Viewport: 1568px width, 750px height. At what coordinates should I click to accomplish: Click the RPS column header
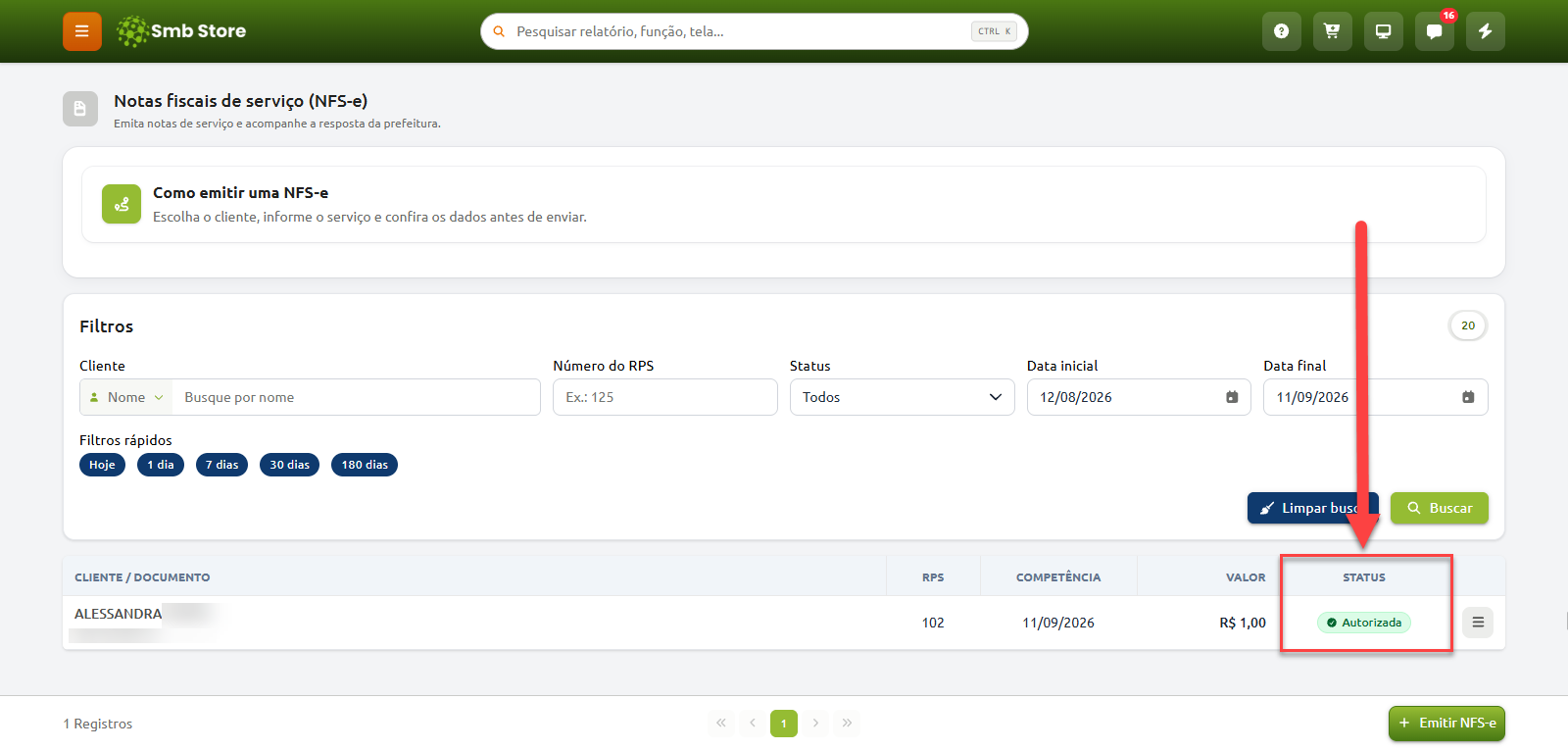pyautogui.click(x=933, y=577)
